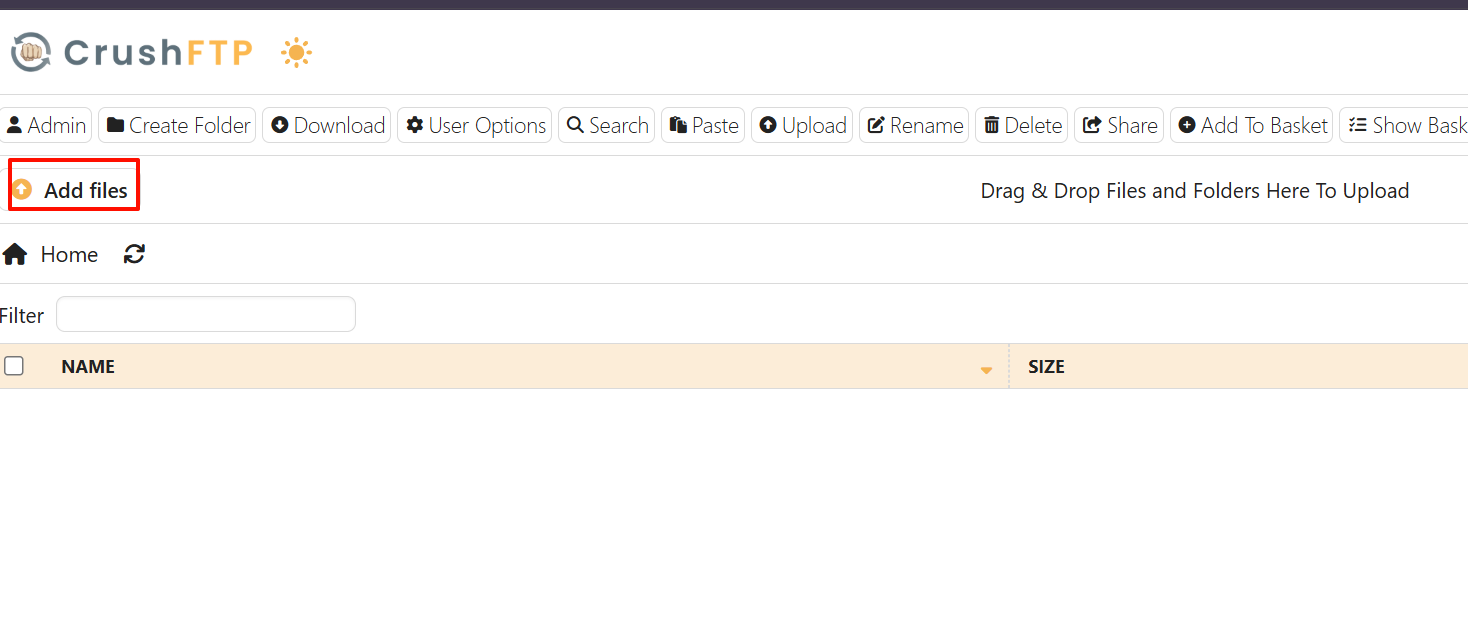Focus the Filter text field
1468x622 pixels.
coord(206,314)
